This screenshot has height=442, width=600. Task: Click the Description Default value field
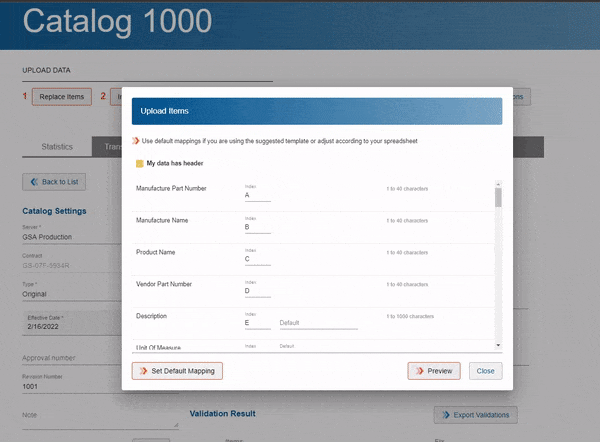tap(318, 323)
